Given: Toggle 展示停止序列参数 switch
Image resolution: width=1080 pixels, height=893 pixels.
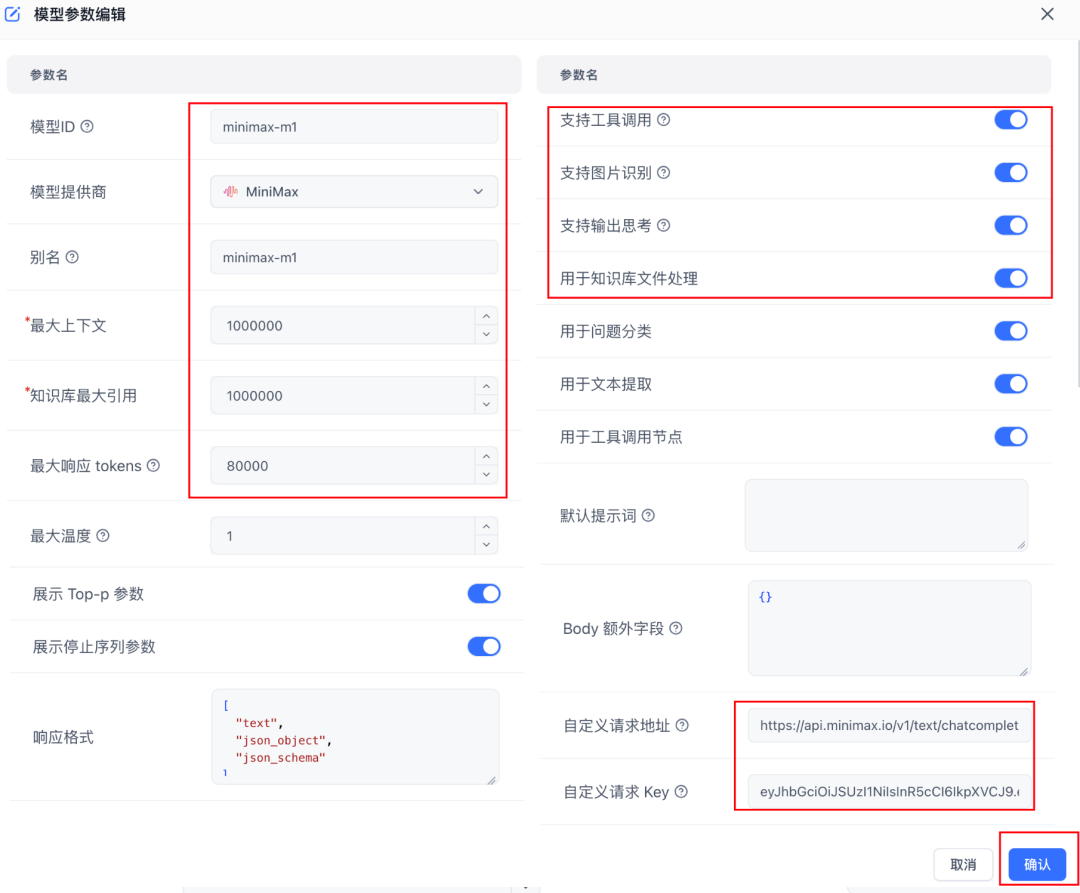Looking at the screenshot, I should click(484, 647).
